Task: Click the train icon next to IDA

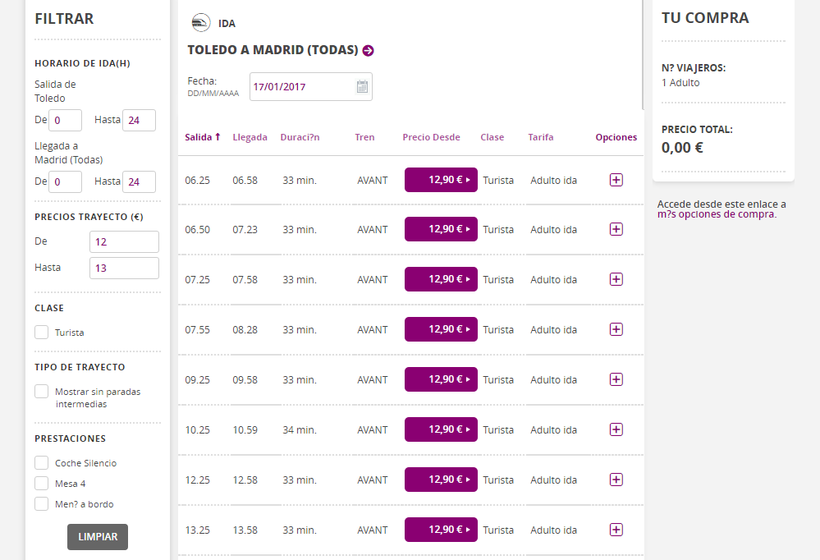Action: point(201,23)
